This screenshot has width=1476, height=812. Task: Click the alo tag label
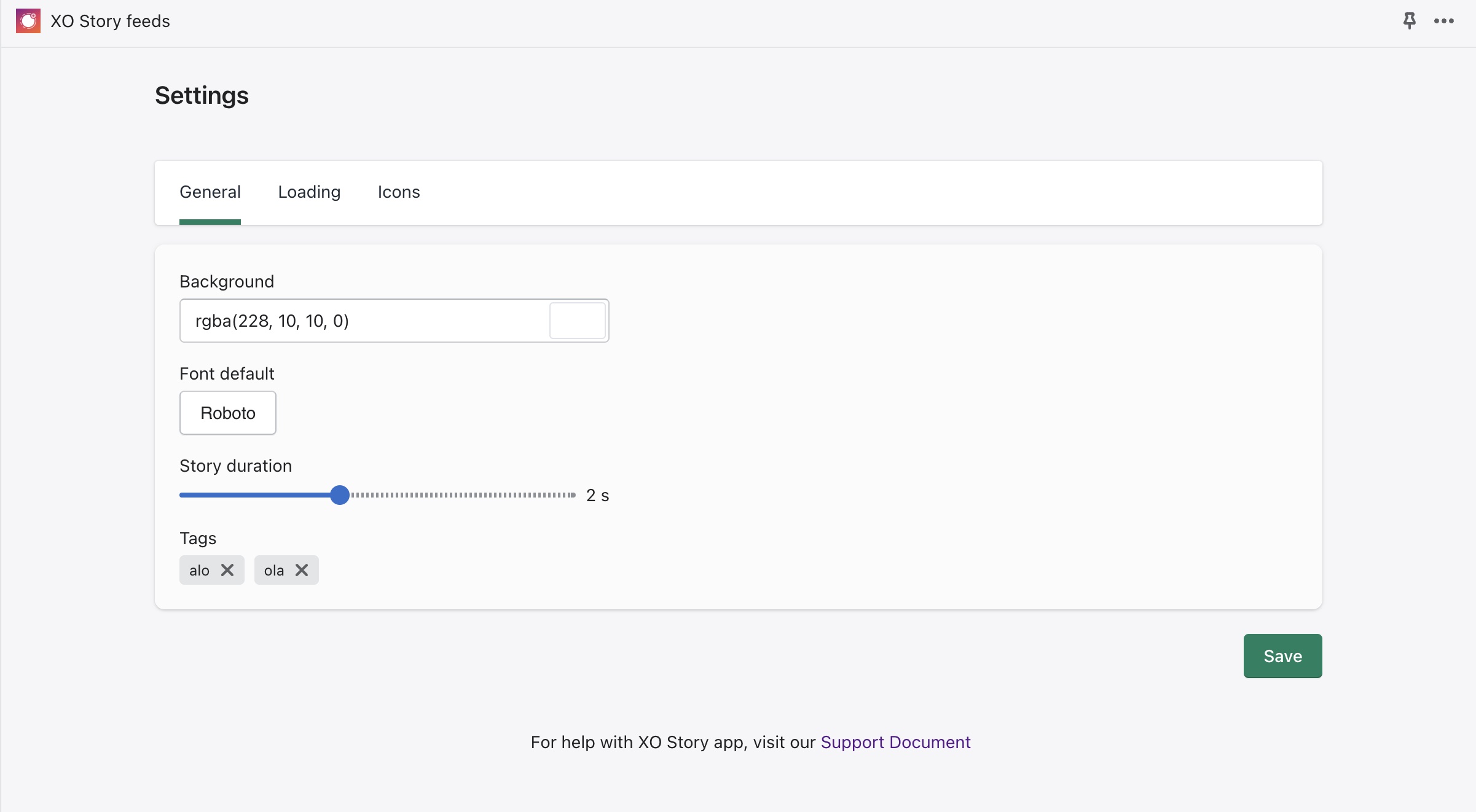[x=199, y=571]
